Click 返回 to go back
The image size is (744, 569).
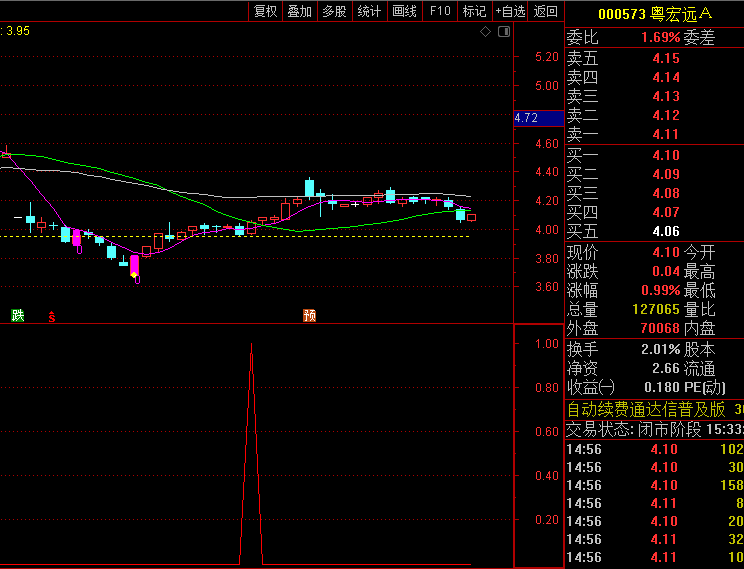546,11
